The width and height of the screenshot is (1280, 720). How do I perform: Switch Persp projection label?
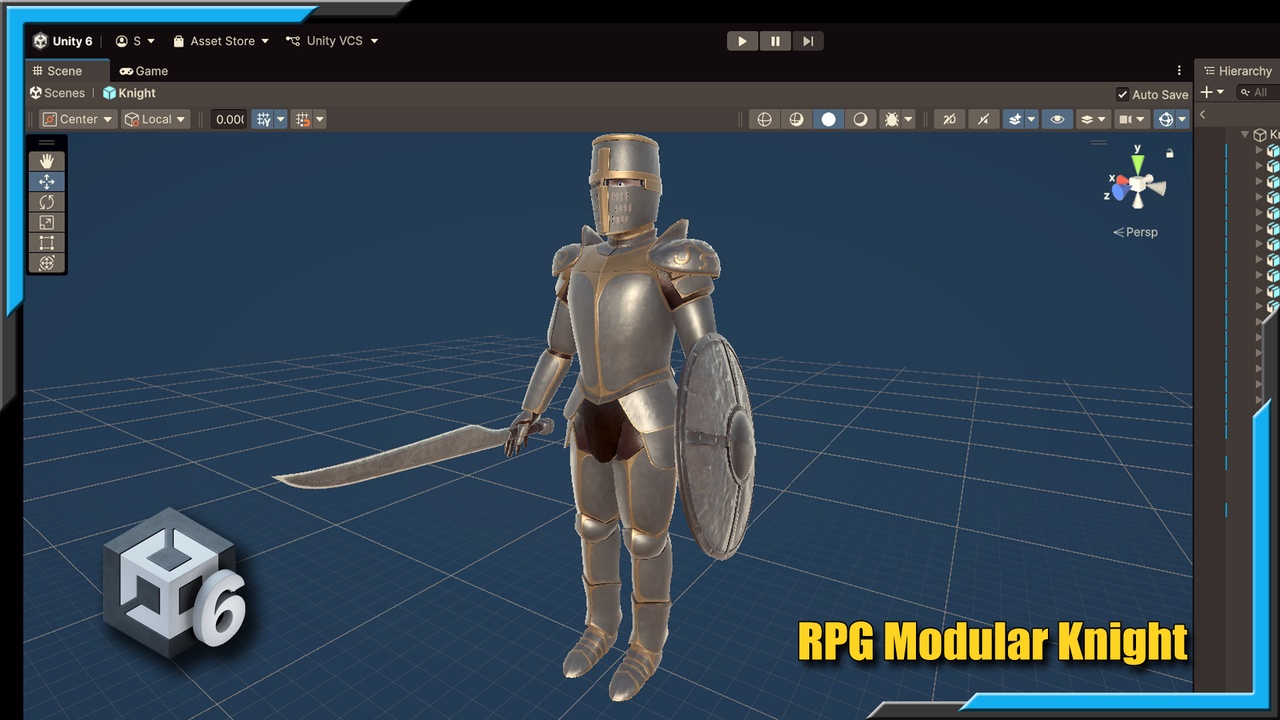point(1135,232)
